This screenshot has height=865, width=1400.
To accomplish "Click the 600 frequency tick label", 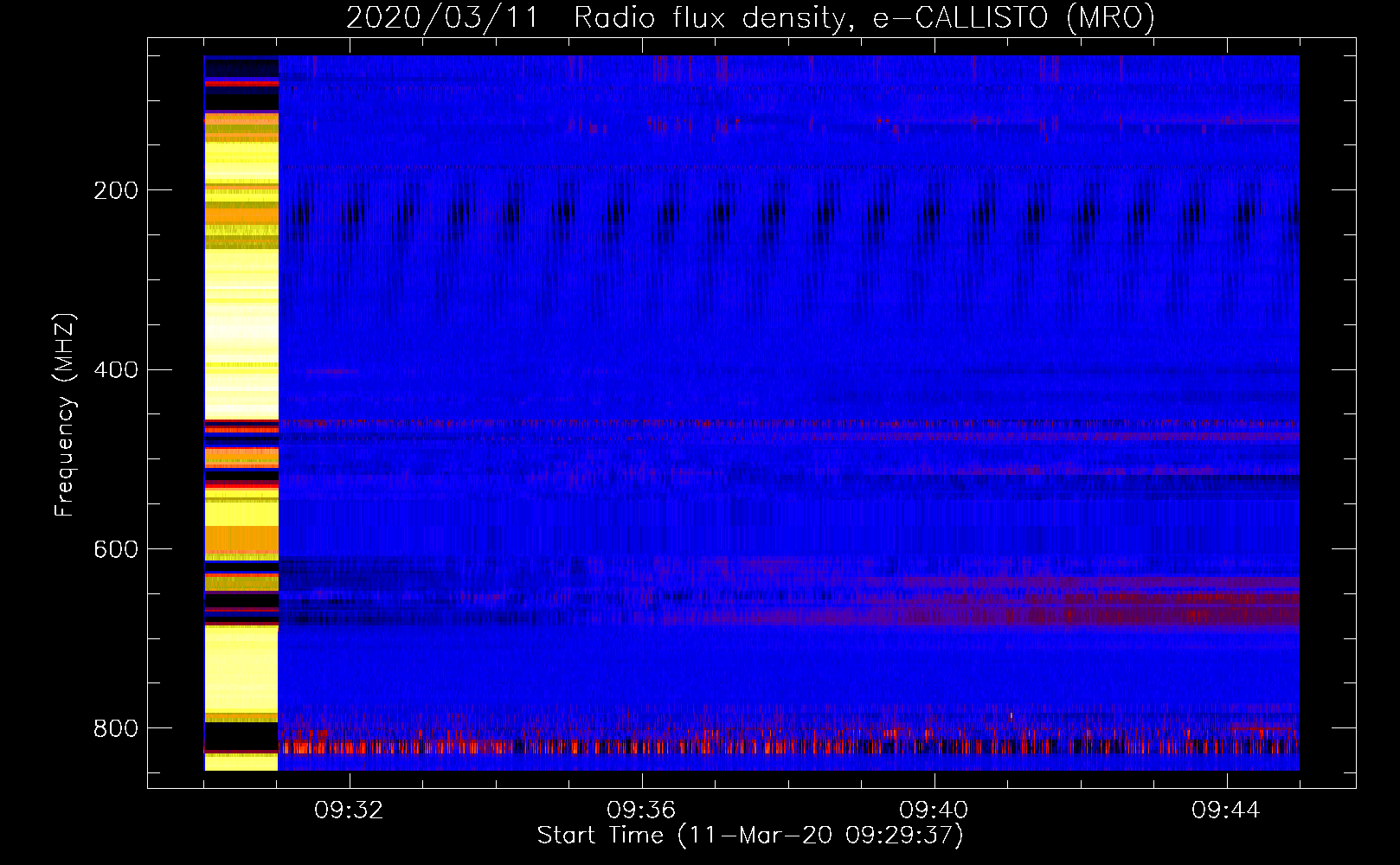I will [x=116, y=550].
